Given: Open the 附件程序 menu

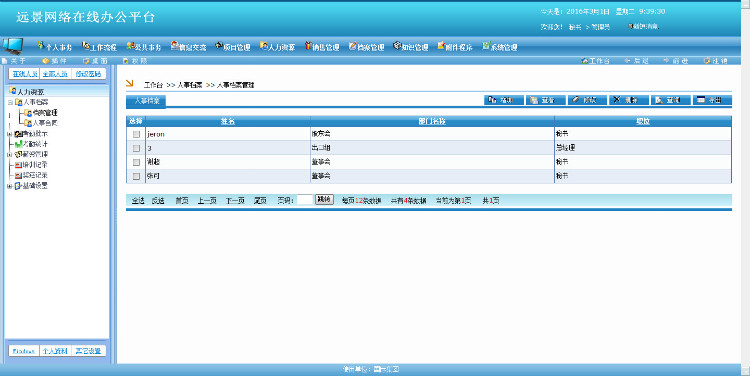Looking at the screenshot, I should point(455,47).
